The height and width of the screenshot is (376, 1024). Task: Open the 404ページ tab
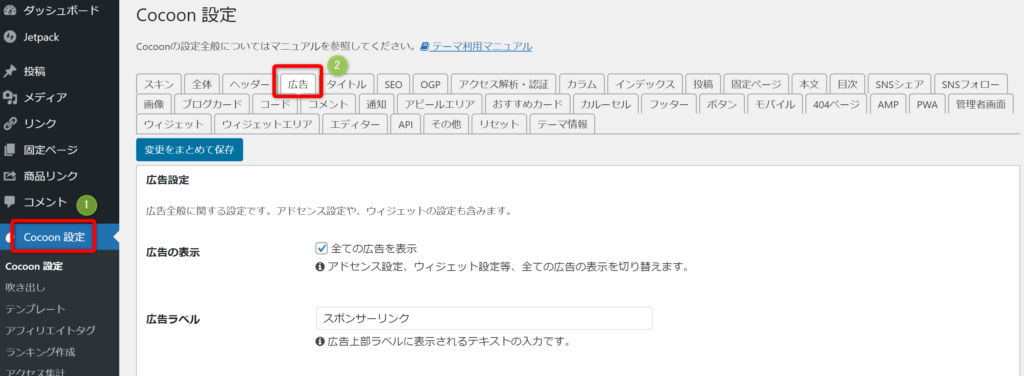837,104
